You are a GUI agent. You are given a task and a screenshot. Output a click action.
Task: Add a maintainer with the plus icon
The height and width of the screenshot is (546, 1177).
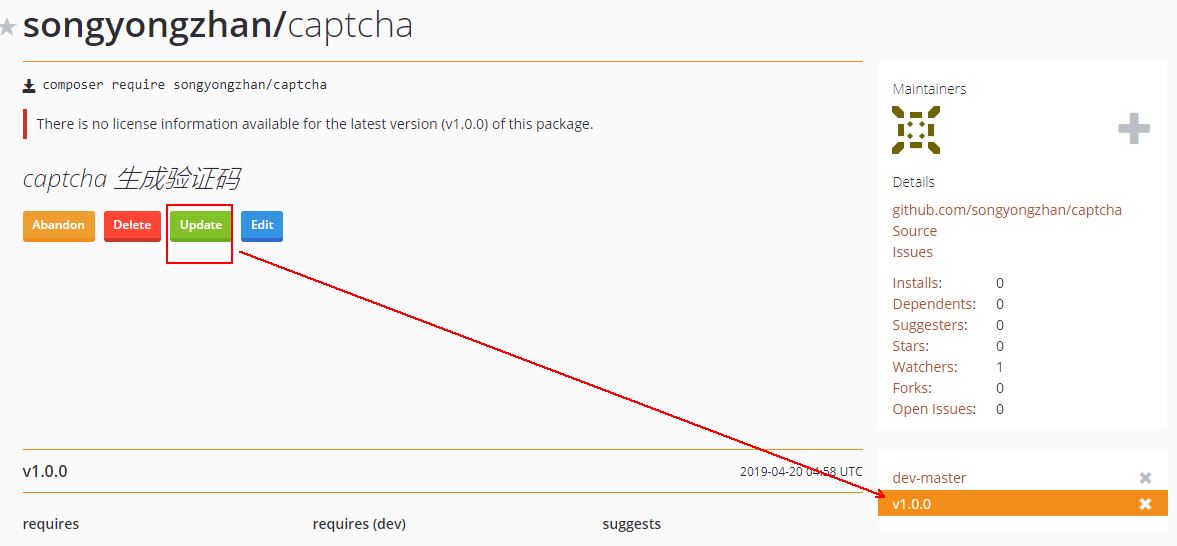1133,129
